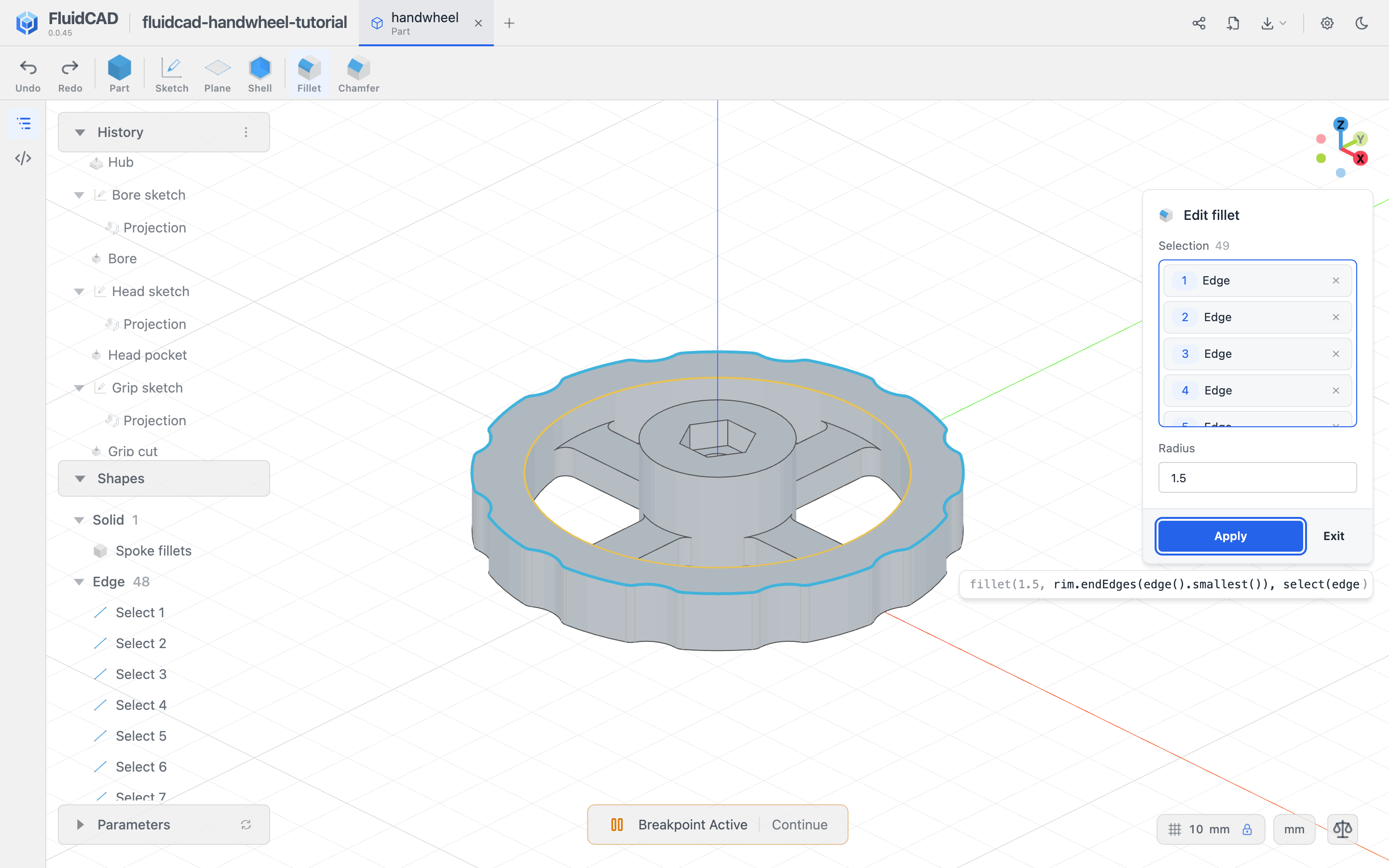Open the settings gear
The image size is (1389, 868).
pyautogui.click(x=1327, y=23)
